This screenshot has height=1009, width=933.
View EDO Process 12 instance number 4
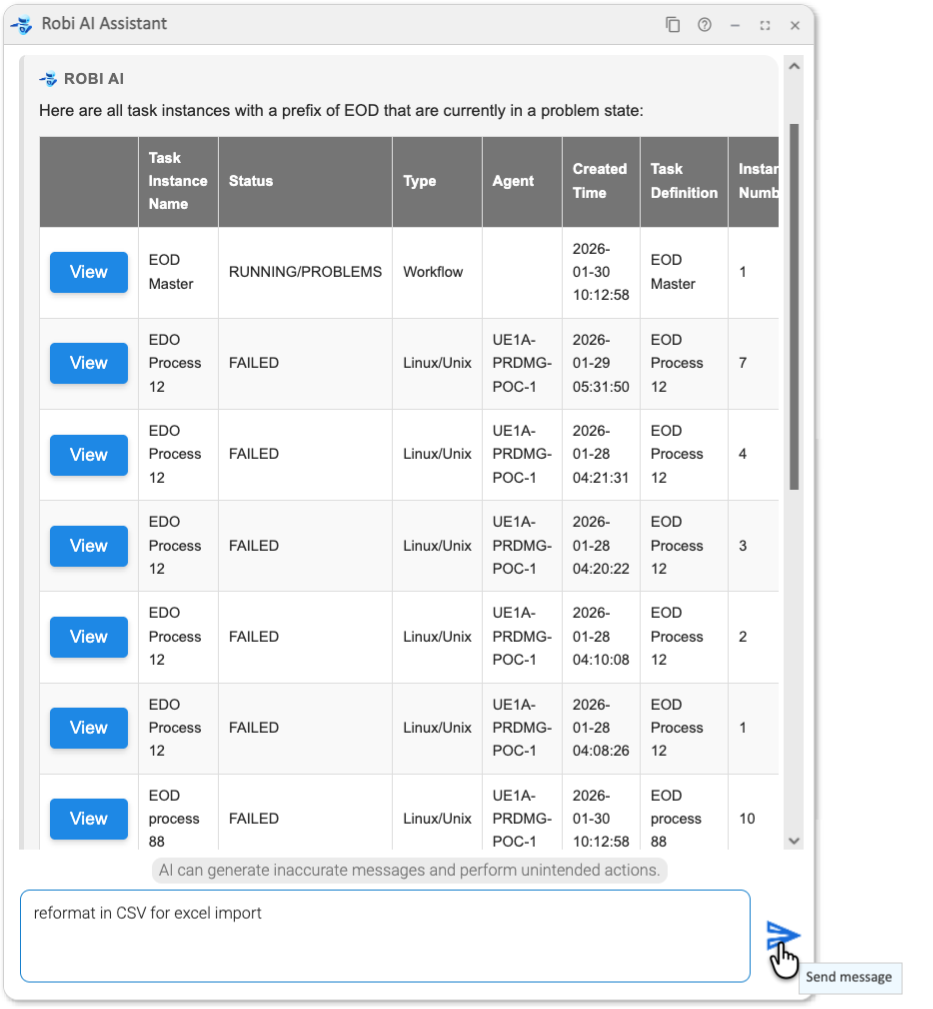pos(89,454)
